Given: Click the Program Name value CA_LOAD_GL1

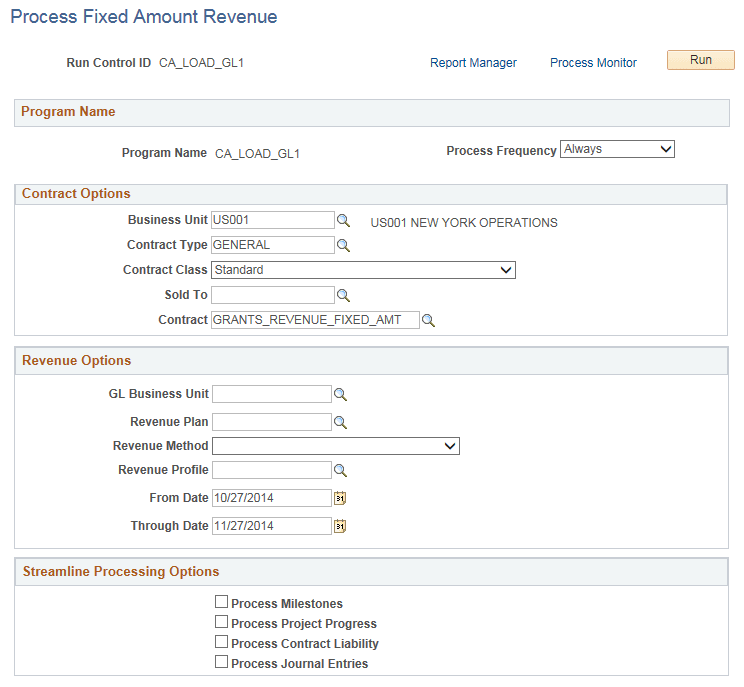Looking at the screenshot, I should click(x=257, y=154).
